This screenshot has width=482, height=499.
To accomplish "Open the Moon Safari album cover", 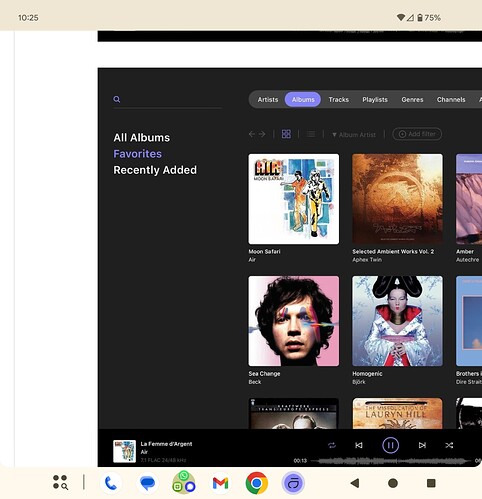I will [x=294, y=199].
